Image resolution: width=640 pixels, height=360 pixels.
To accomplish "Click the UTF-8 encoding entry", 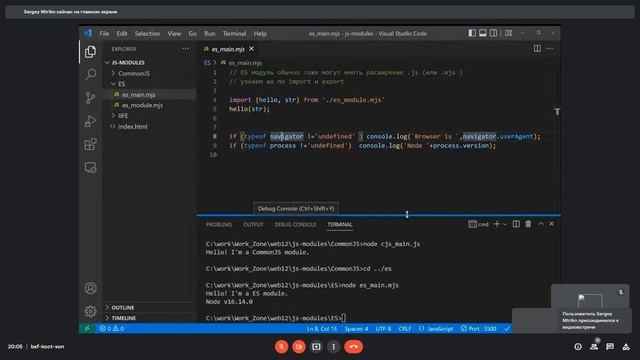I will (x=383, y=329).
